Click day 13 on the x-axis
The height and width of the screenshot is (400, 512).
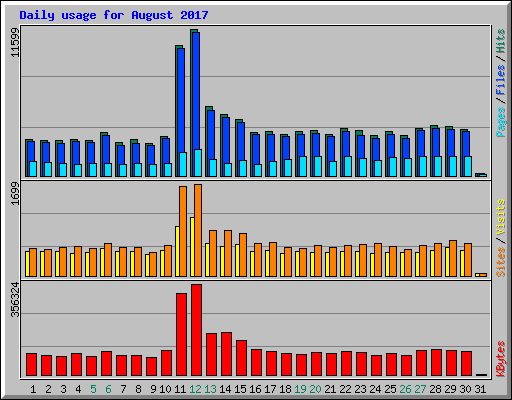coord(210,389)
